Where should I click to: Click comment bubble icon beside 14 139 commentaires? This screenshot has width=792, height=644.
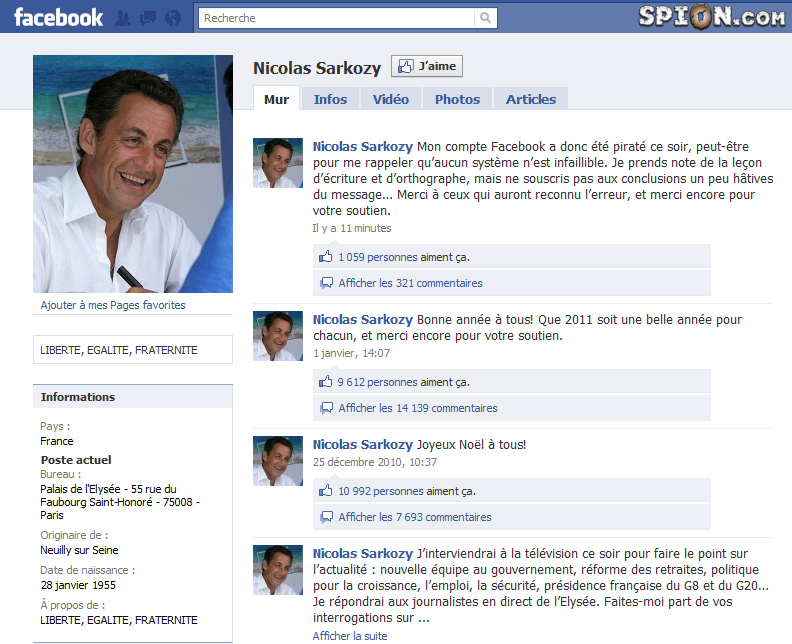pyautogui.click(x=326, y=408)
